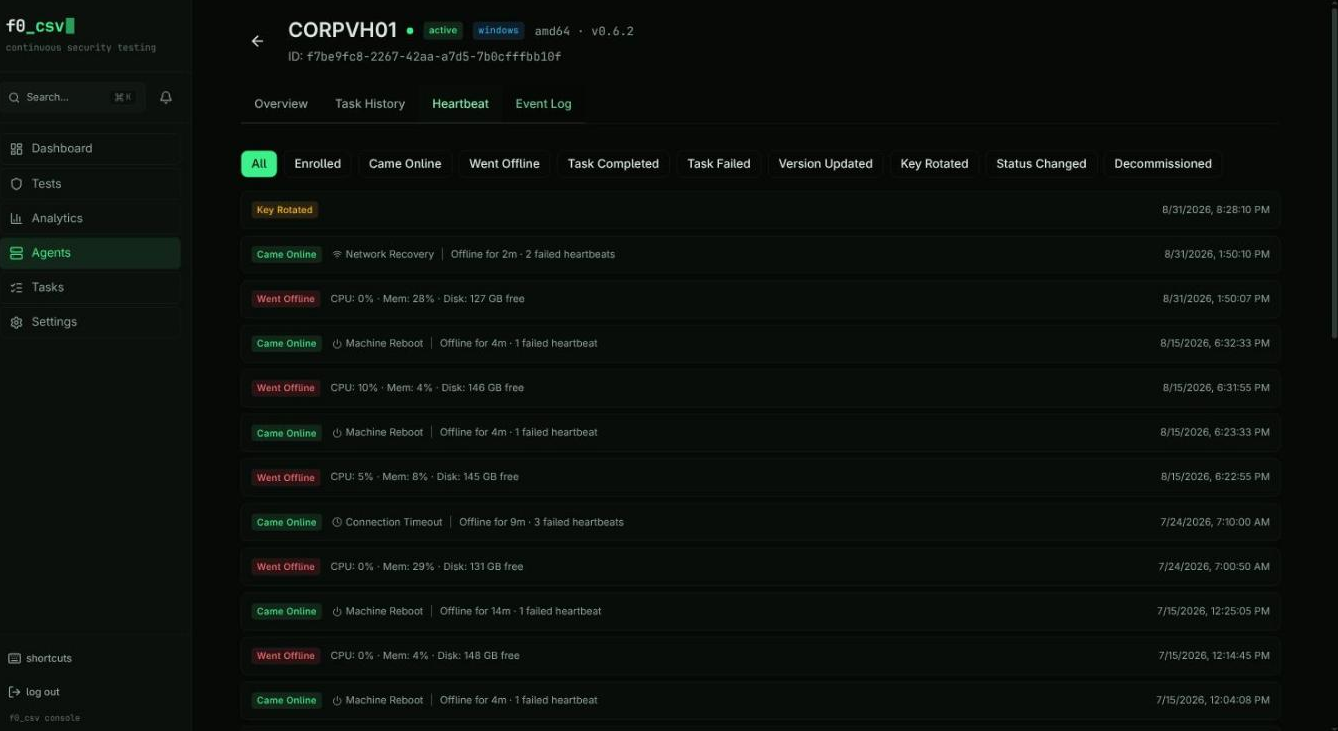Screen dimensions: 1338x731
Task: Click the Dashboard grid icon
Action: [16, 149]
